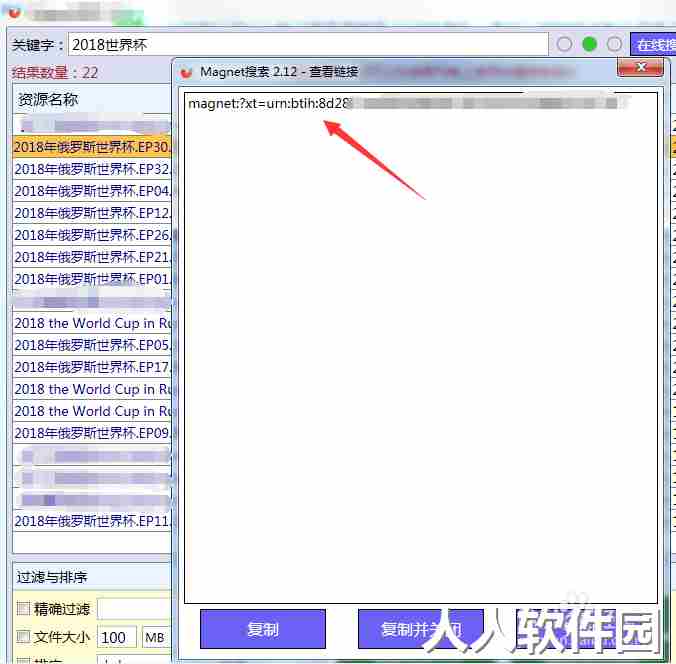Select row 2018年俄罗斯世界杯.EP26
This screenshot has width=676, height=664.
point(92,235)
